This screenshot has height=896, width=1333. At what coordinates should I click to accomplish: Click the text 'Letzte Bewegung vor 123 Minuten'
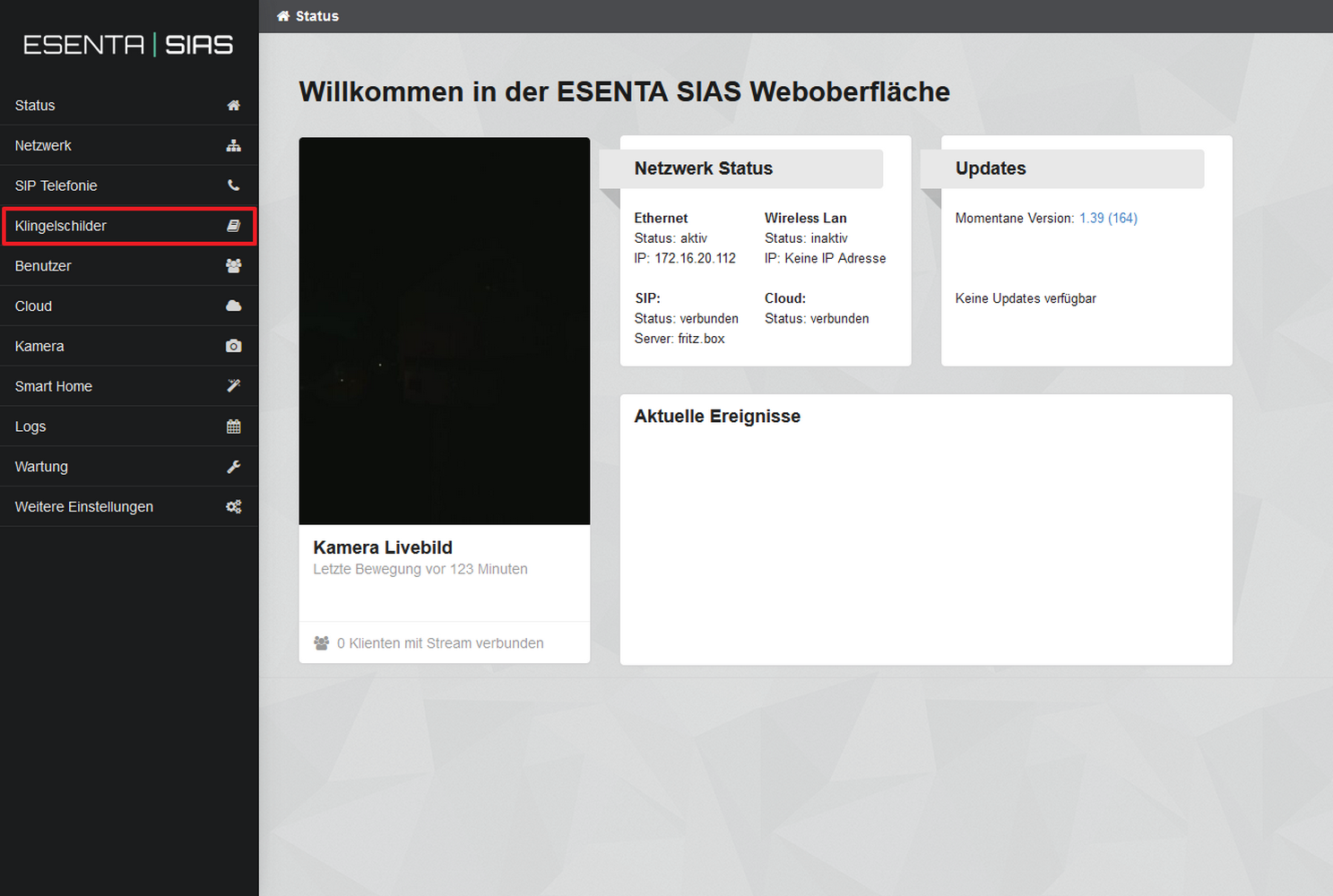(x=420, y=569)
